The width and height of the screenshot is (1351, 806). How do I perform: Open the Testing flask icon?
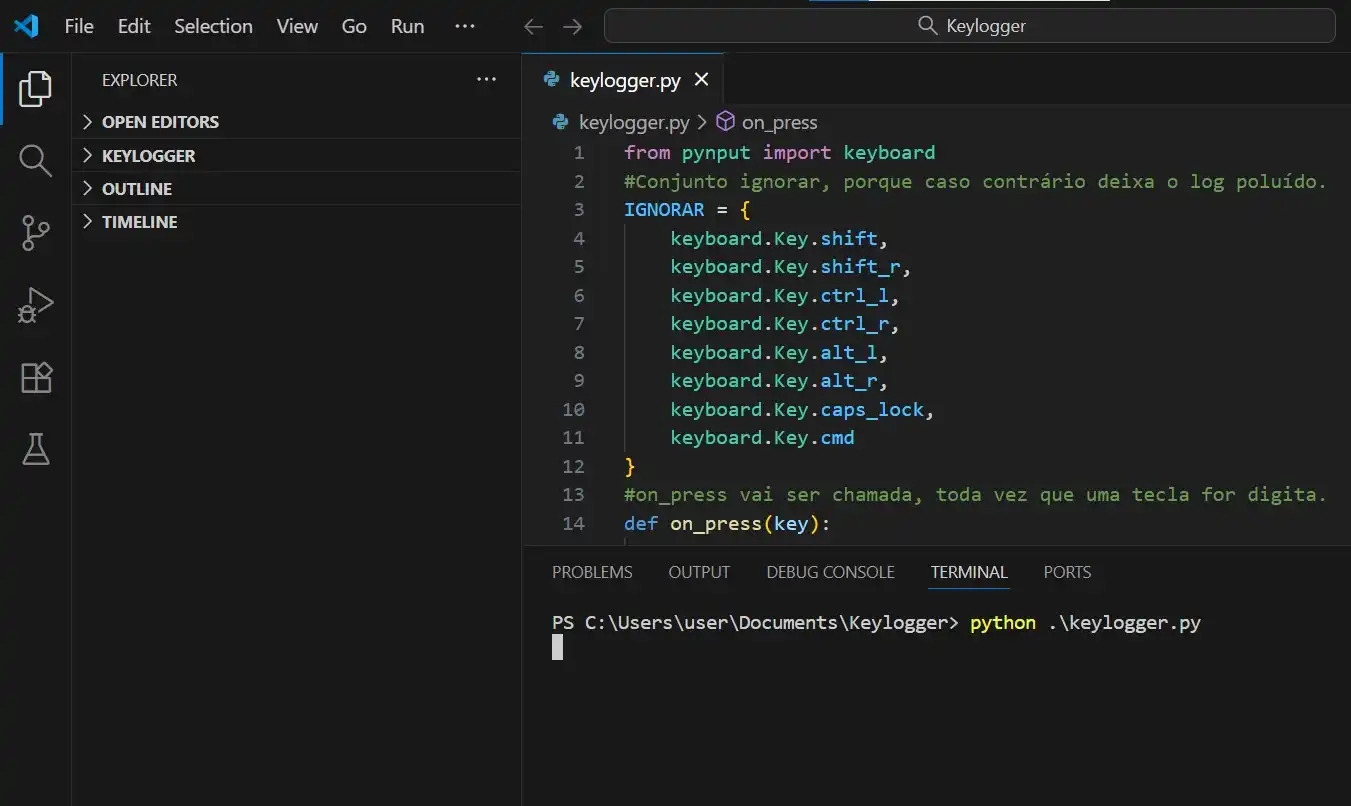pyautogui.click(x=35, y=450)
